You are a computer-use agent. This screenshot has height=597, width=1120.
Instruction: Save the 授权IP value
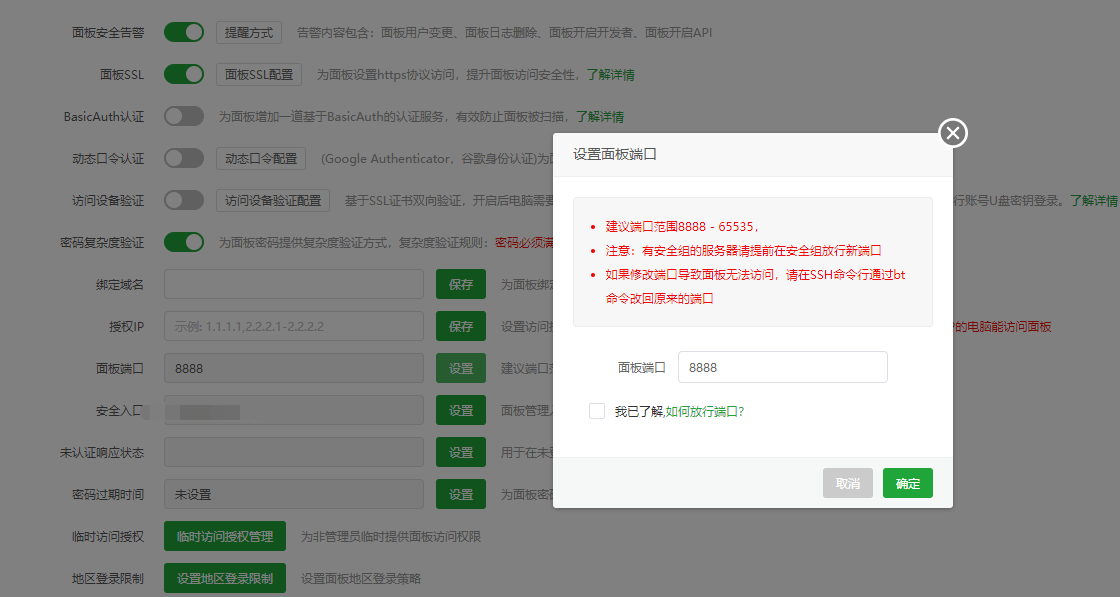(x=461, y=326)
